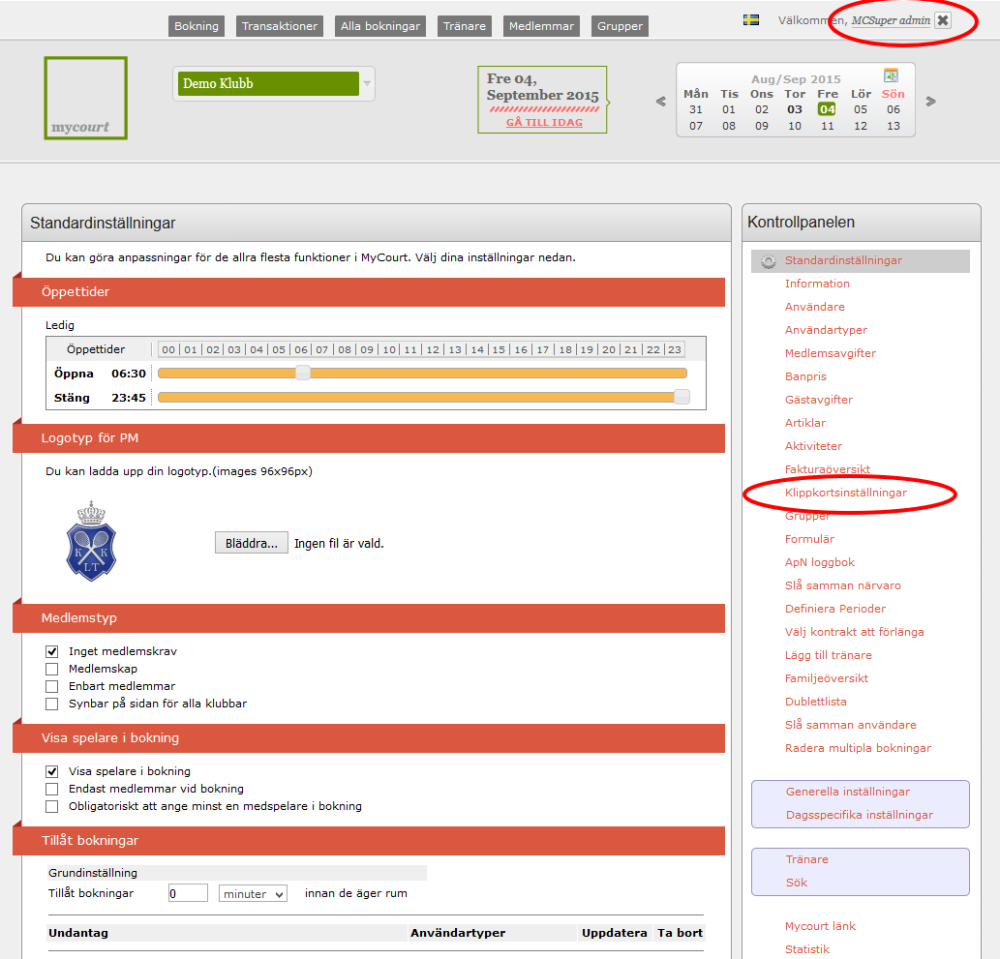The height and width of the screenshot is (959, 1000).
Task: Click the uploaded club crest logo
Action: point(91,541)
